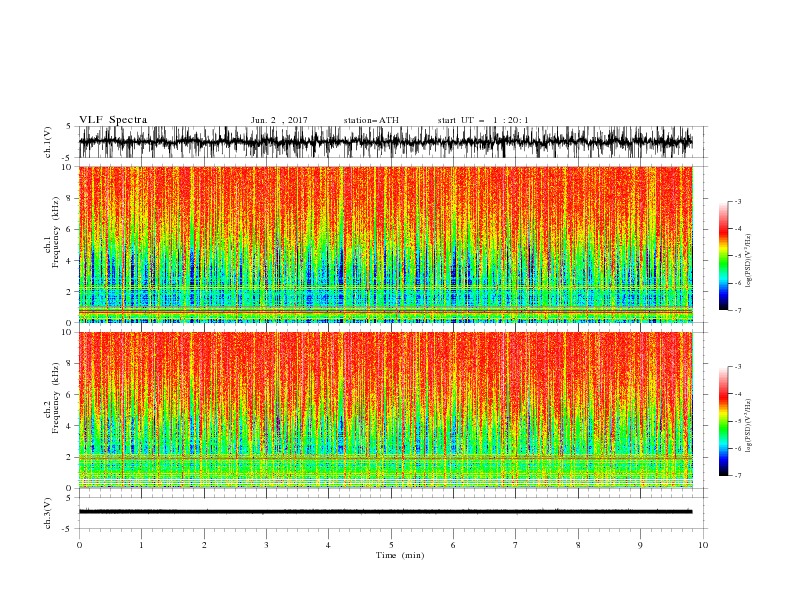The image size is (792, 612).
Task: Click the 'ch.3(V)' axis label
Action: point(48,513)
